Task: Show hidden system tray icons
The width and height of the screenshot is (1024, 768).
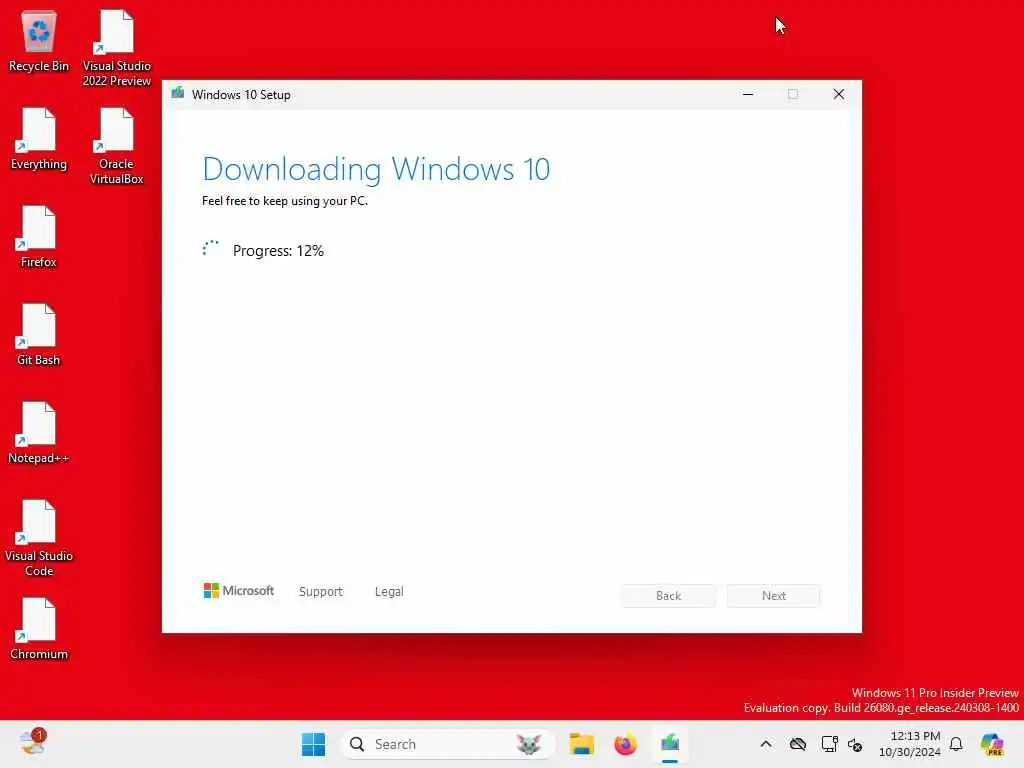Action: pos(766,744)
